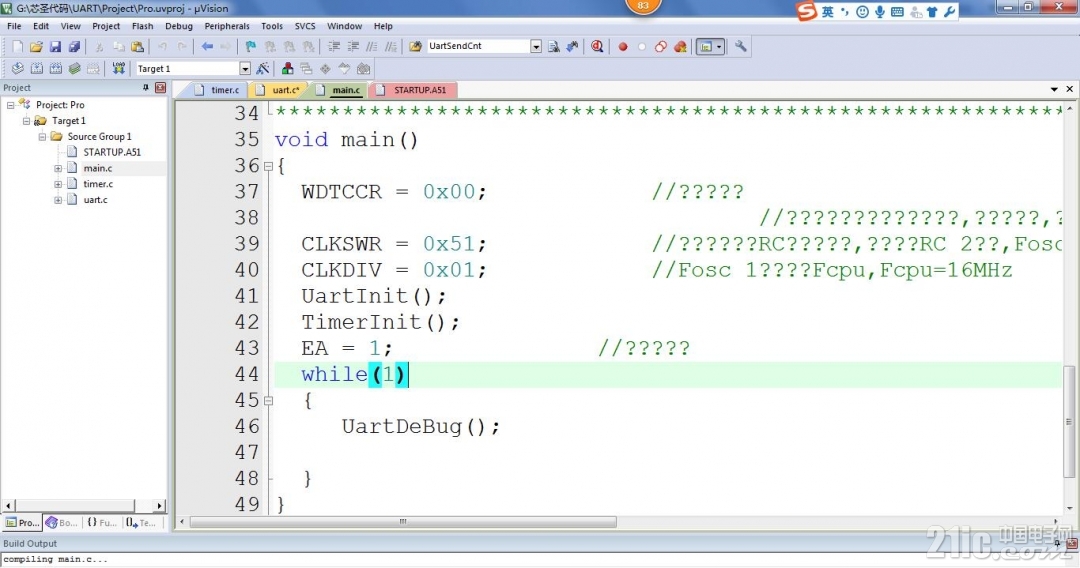This screenshot has height=568, width=1080.
Task: Open Options for Target icon
Action: [262, 68]
